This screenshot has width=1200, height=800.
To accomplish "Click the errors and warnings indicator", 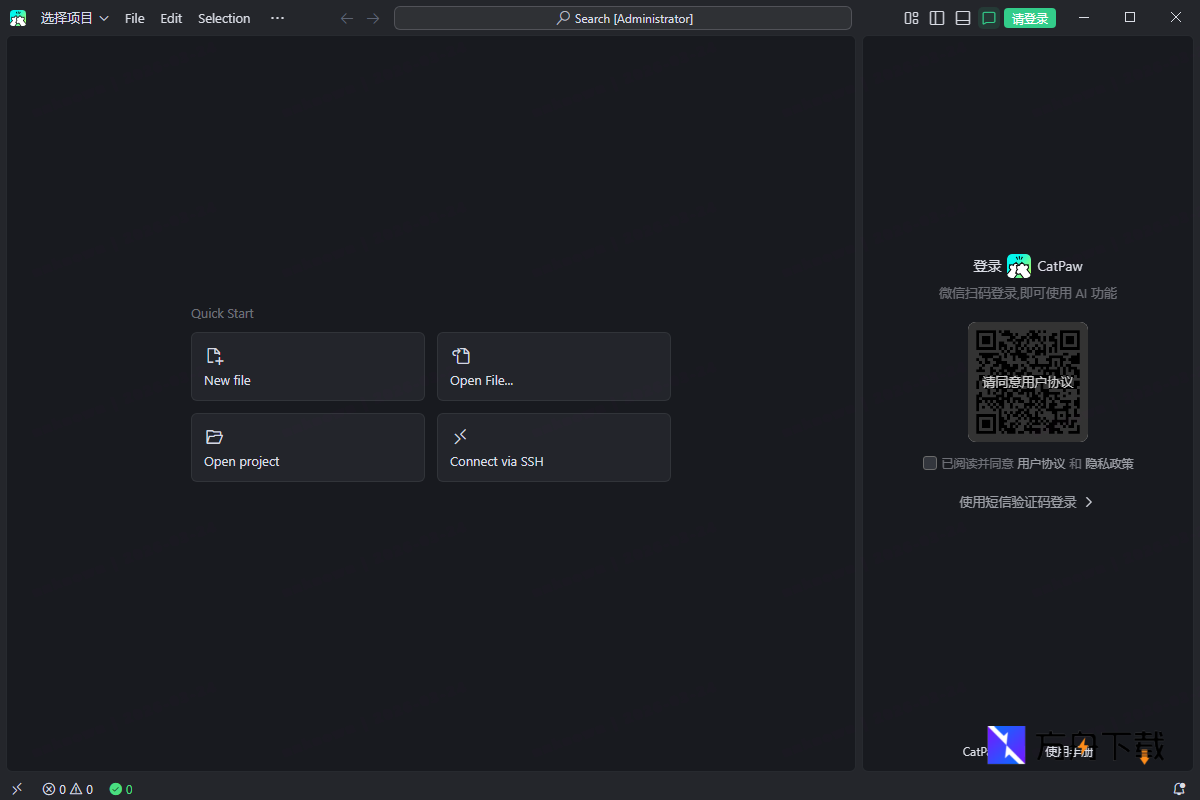I will tap(68, 789).
